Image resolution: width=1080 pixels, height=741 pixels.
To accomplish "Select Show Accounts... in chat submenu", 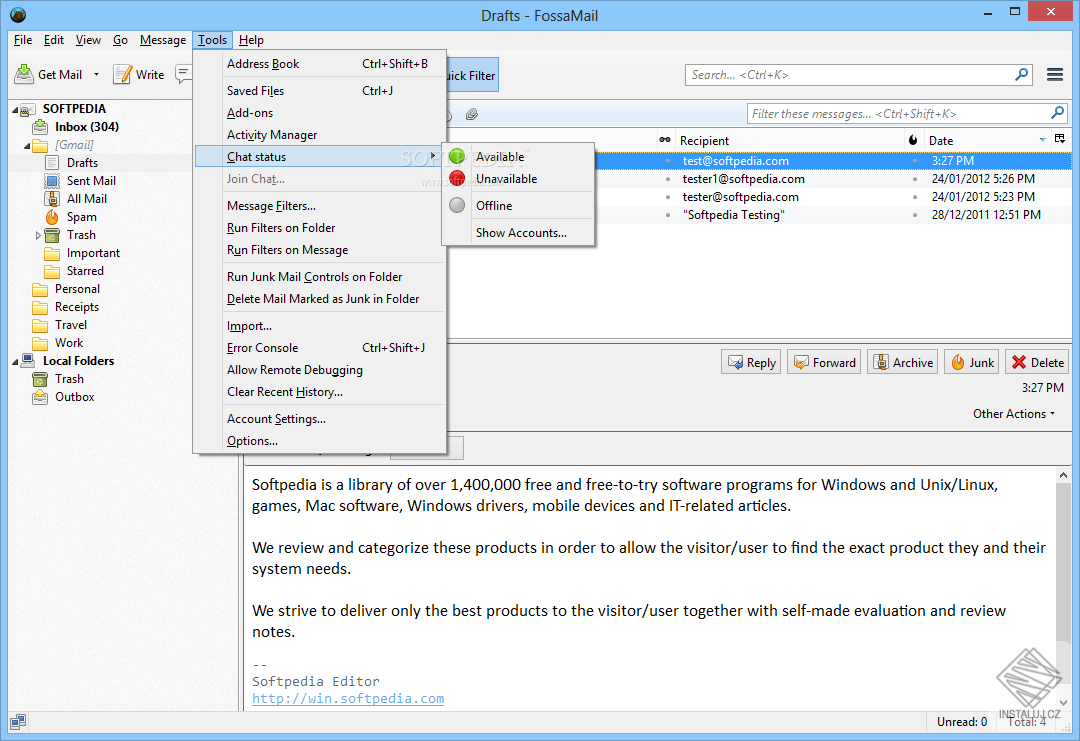I will [518, 232].
